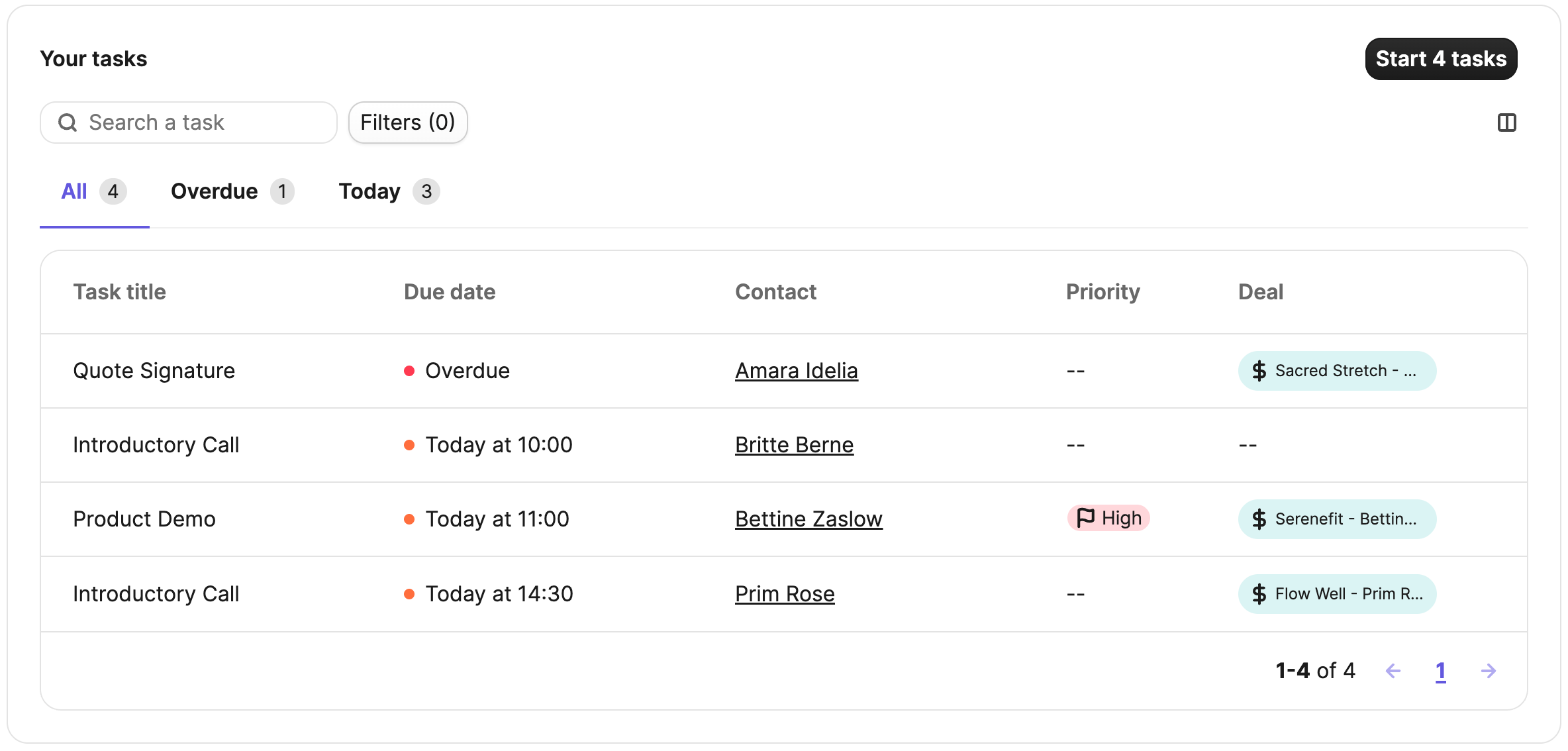Image resolution: width=1568 pixels, height=751 pixels.
Task: Switch to the Today tab
Action: tap(389, 191)
